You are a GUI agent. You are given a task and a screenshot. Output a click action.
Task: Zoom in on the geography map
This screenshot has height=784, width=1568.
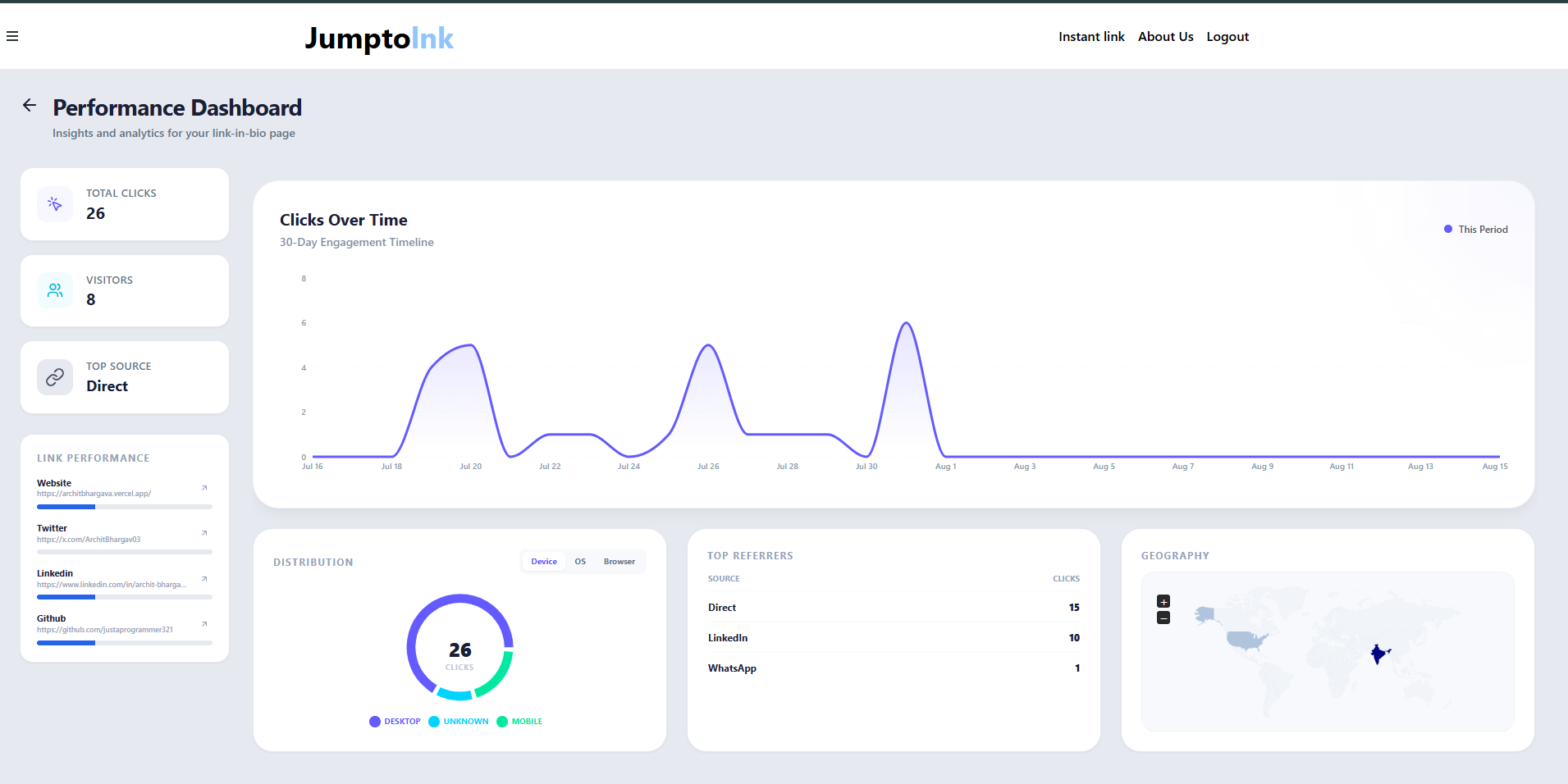pyautogui.click(x=1163, y=601)
